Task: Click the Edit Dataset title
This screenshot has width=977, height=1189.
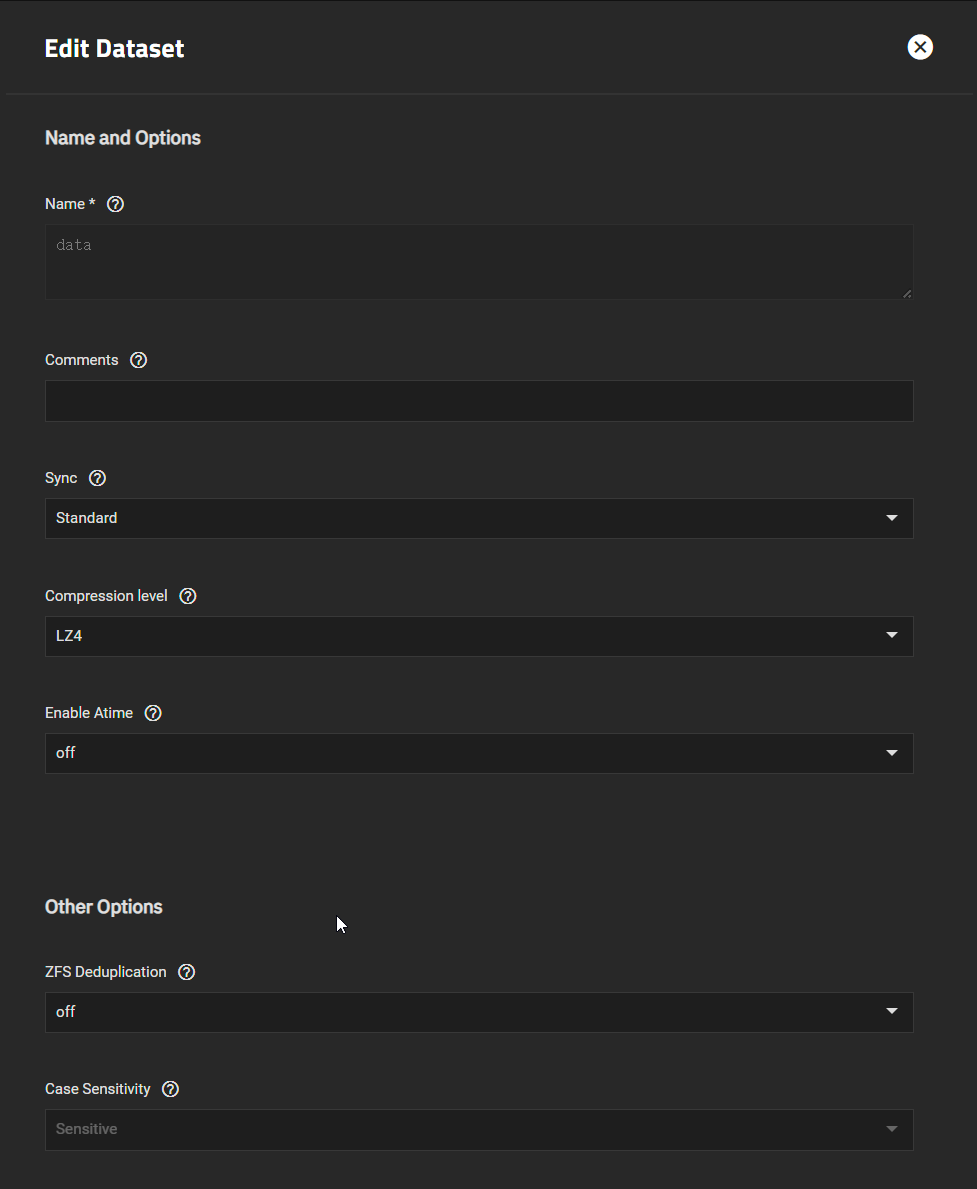Action: [115, 49]
